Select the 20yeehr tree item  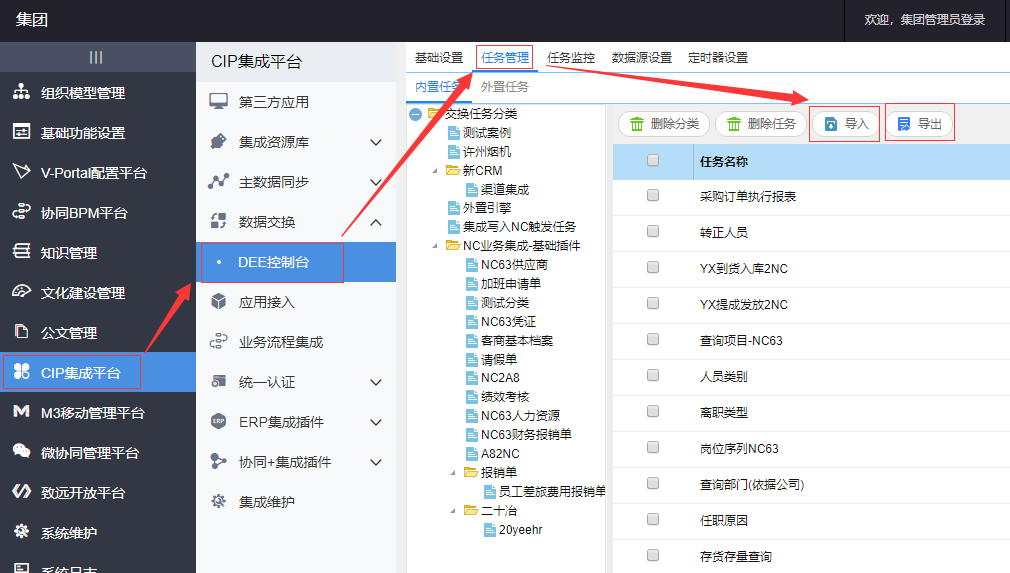tap(520, 530)
